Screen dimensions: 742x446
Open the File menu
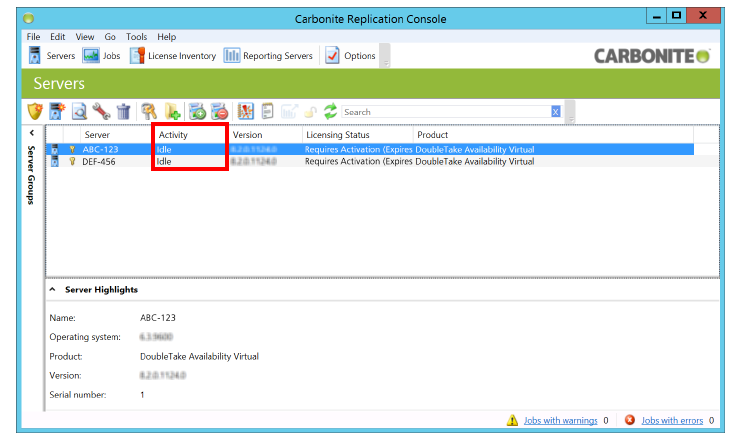(x=33, y=36)
